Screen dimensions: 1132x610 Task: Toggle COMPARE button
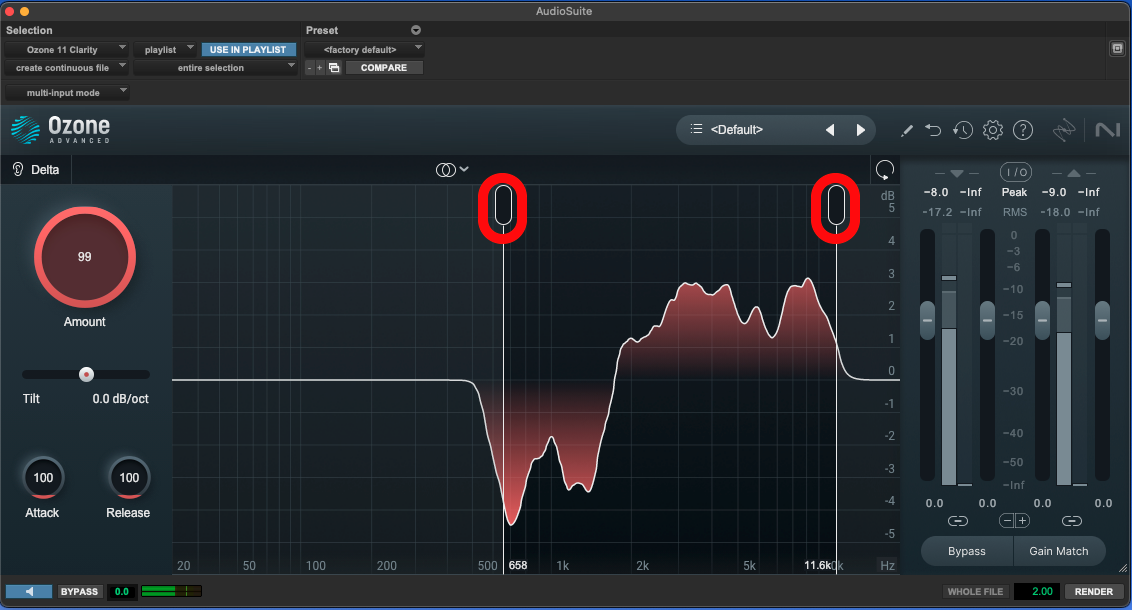[x=384, y=68]
